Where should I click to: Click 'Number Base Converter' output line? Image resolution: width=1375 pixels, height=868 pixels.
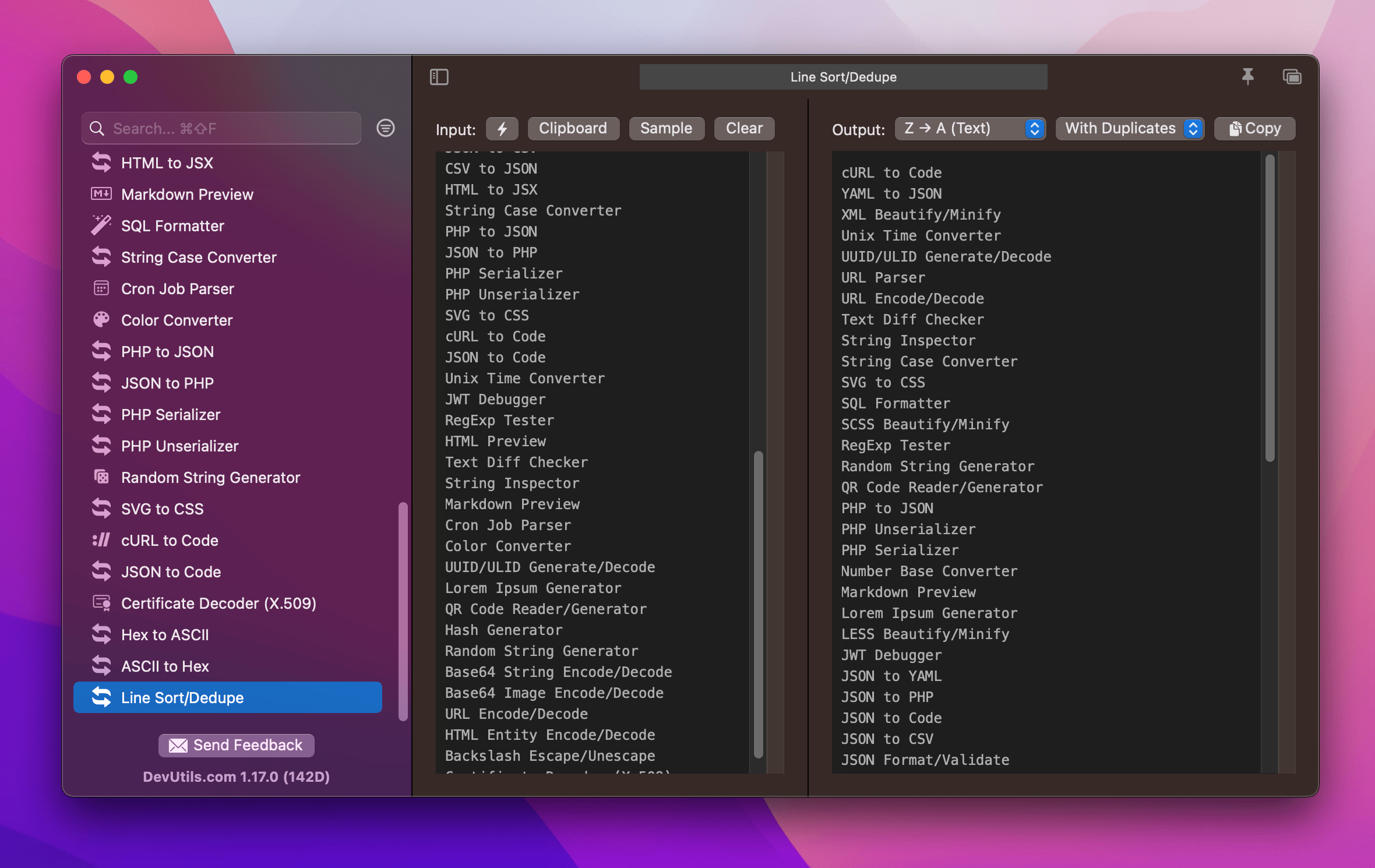929,571
